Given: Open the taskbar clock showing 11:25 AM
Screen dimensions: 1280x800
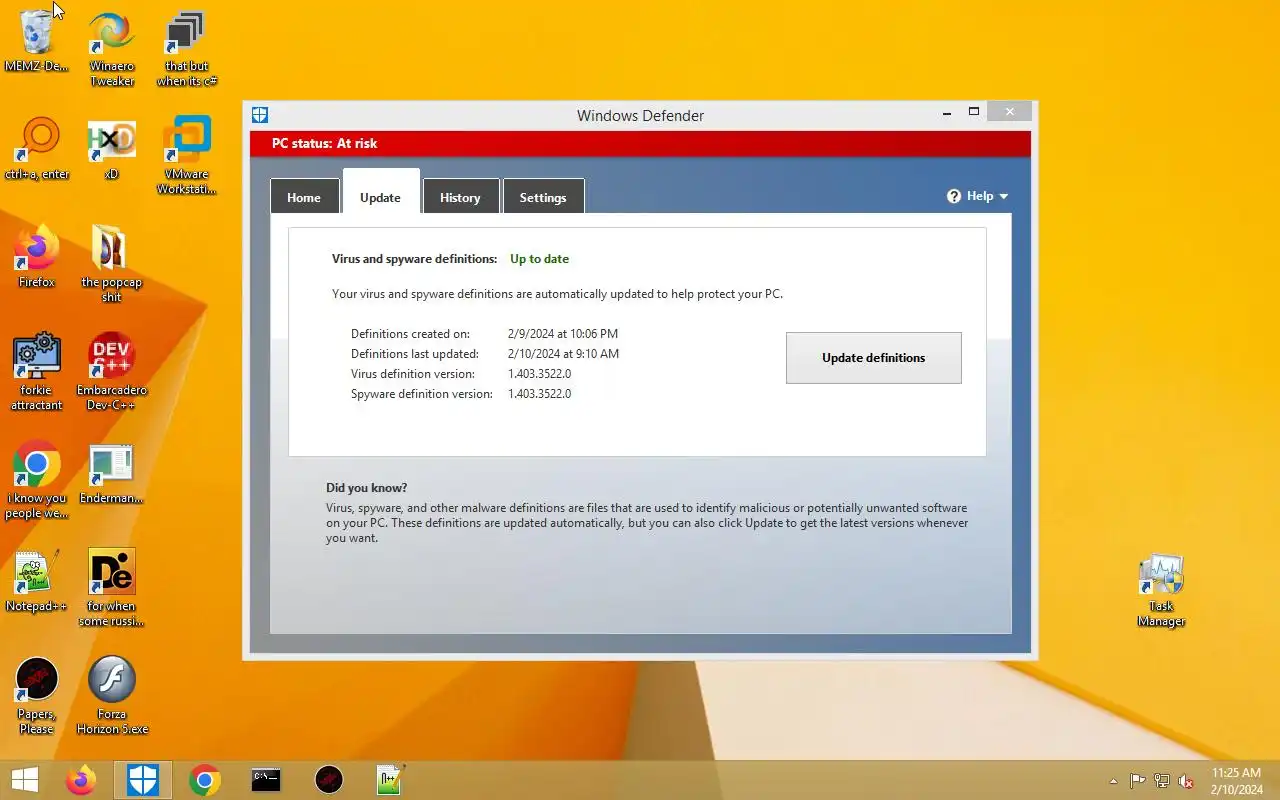Looking at the screenshot, I should pos(1237,781).
